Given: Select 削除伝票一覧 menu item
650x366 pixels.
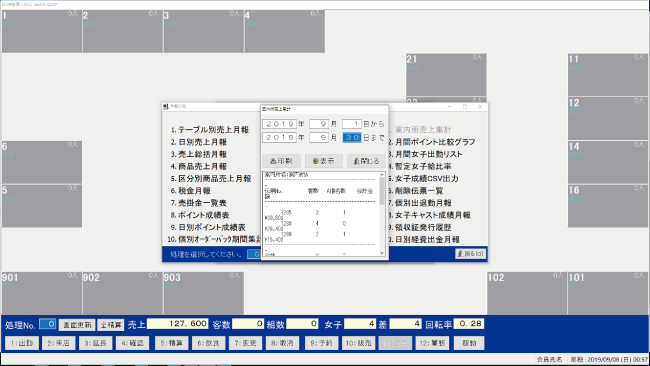Looking at the screenshot, I should tap(416, 191).
